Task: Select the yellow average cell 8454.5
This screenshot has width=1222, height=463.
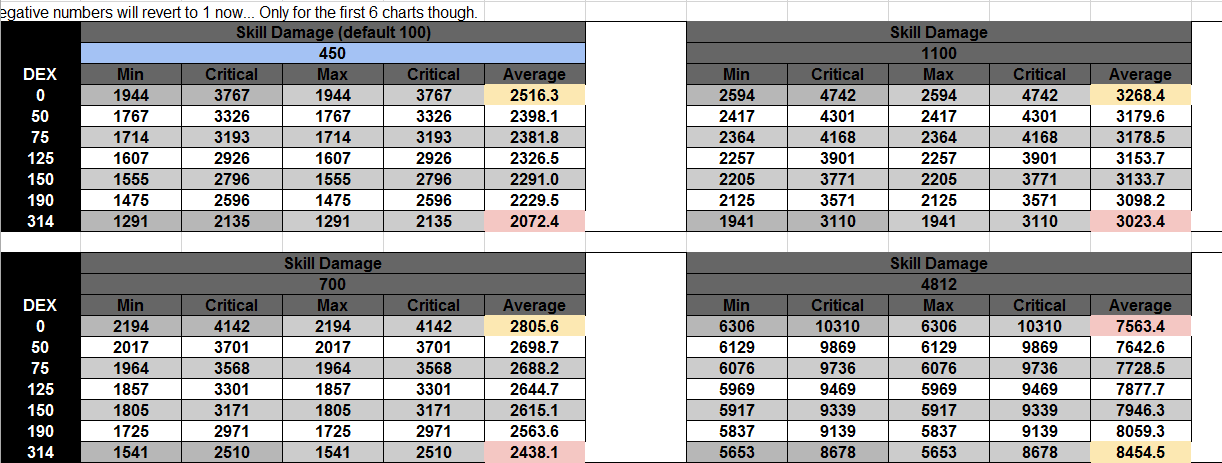Action: tap(1140, 452)
